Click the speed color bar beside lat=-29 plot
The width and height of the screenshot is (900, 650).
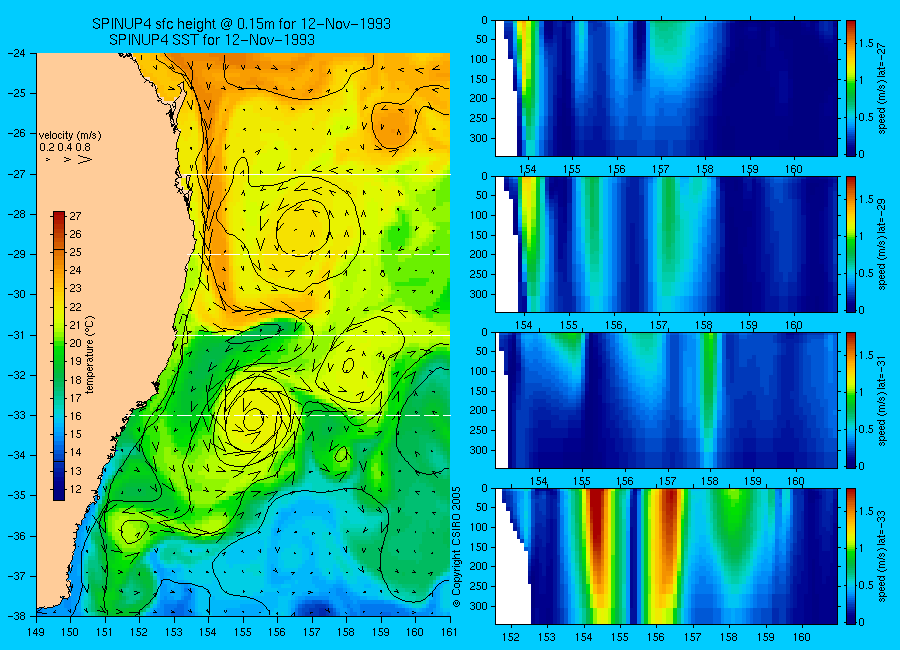click(850, 244)
